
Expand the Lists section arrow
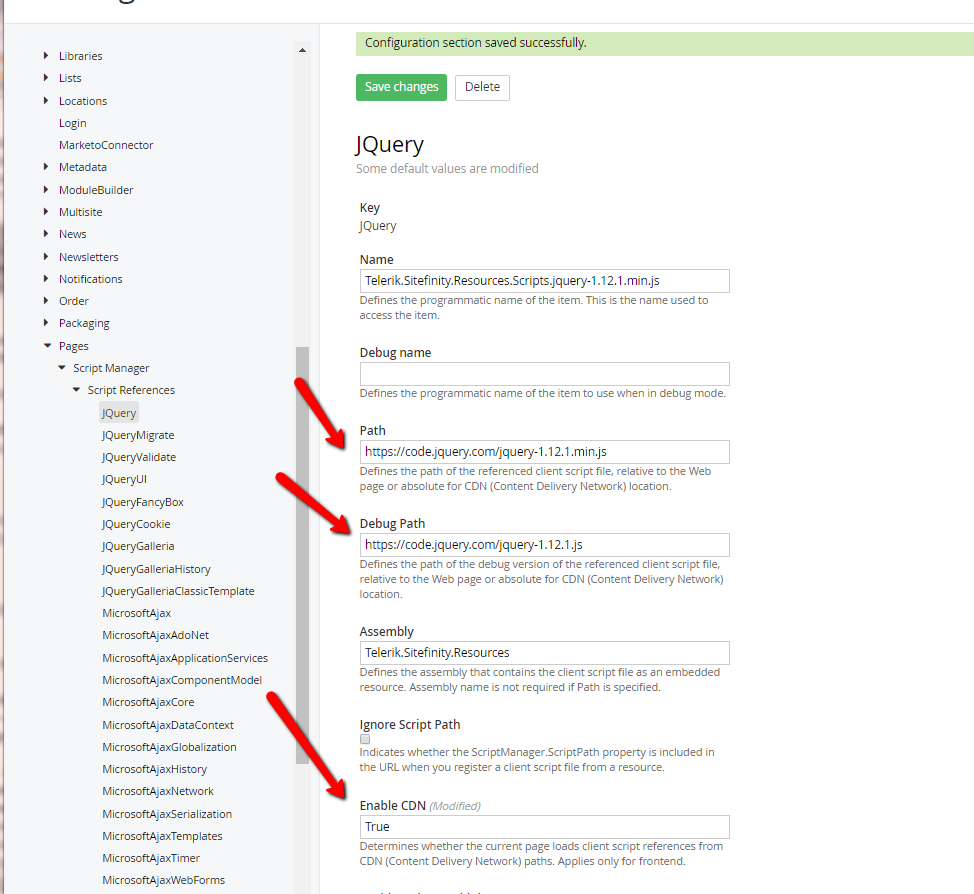pyautogui.click(x=46, y=78)
